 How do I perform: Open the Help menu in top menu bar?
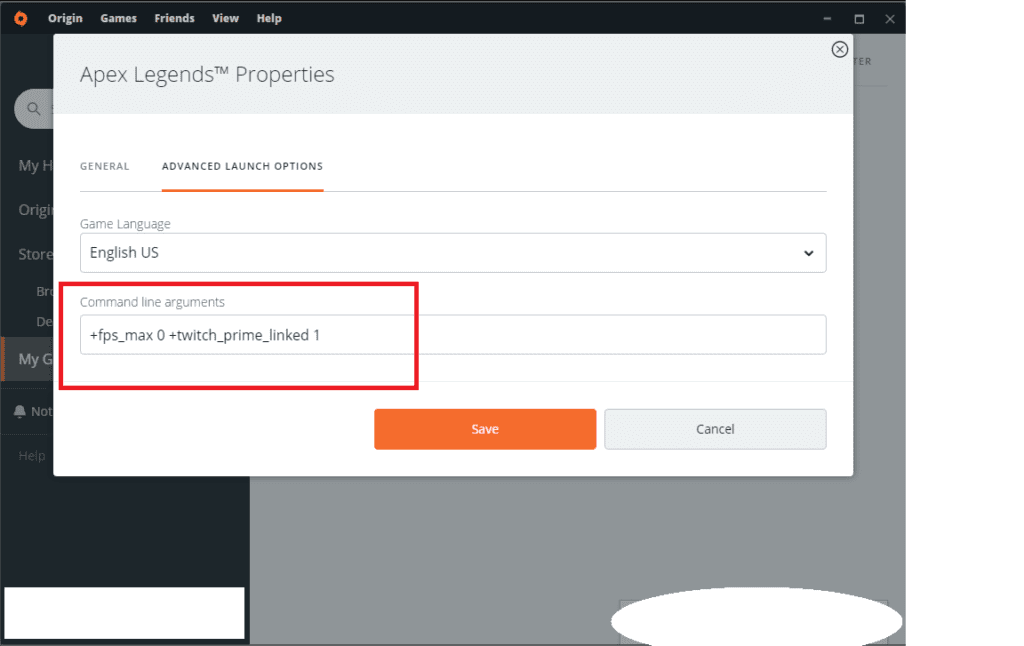pyautogui.click(x=269, y=18)
